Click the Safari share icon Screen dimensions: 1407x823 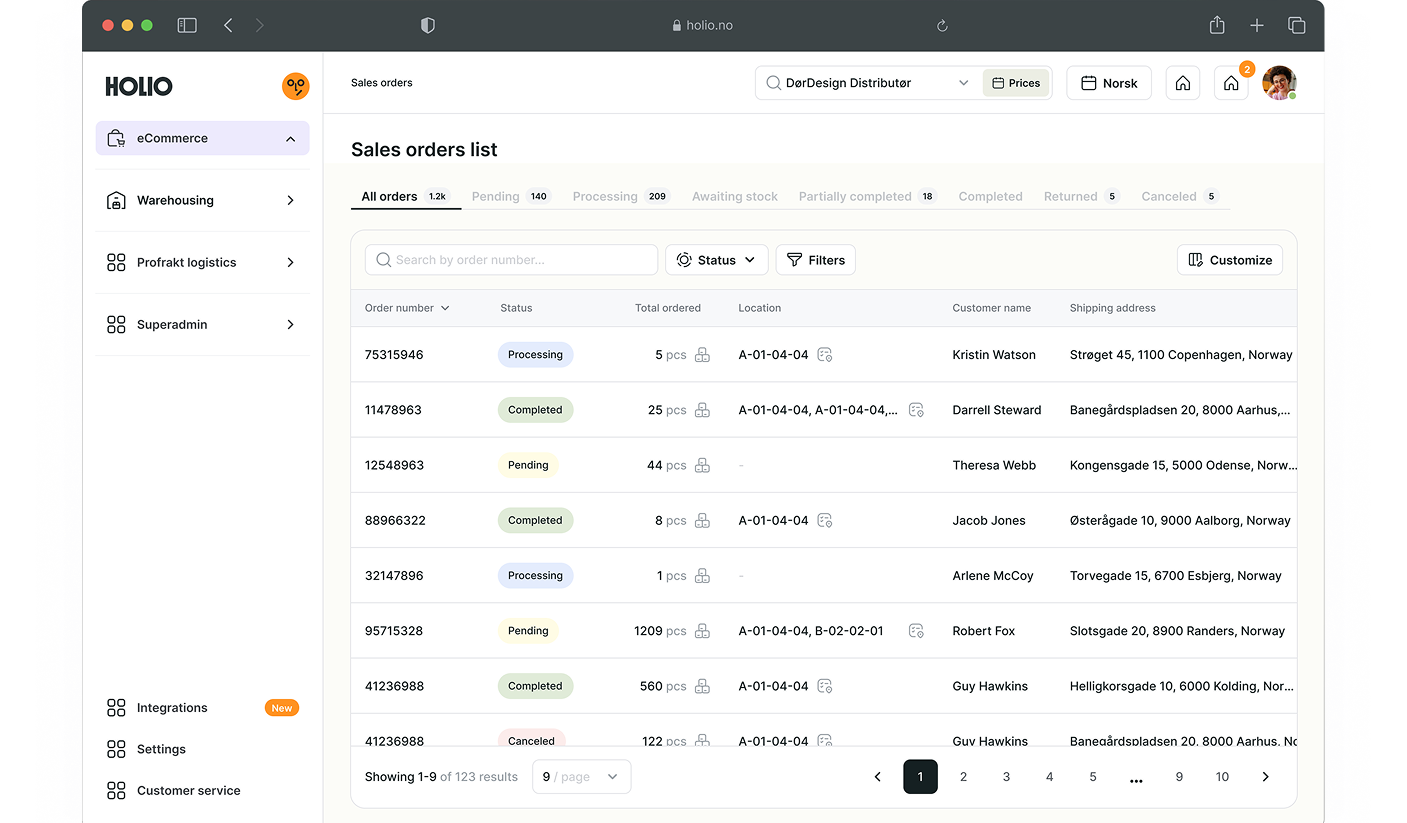click(x=1217, y=25)
